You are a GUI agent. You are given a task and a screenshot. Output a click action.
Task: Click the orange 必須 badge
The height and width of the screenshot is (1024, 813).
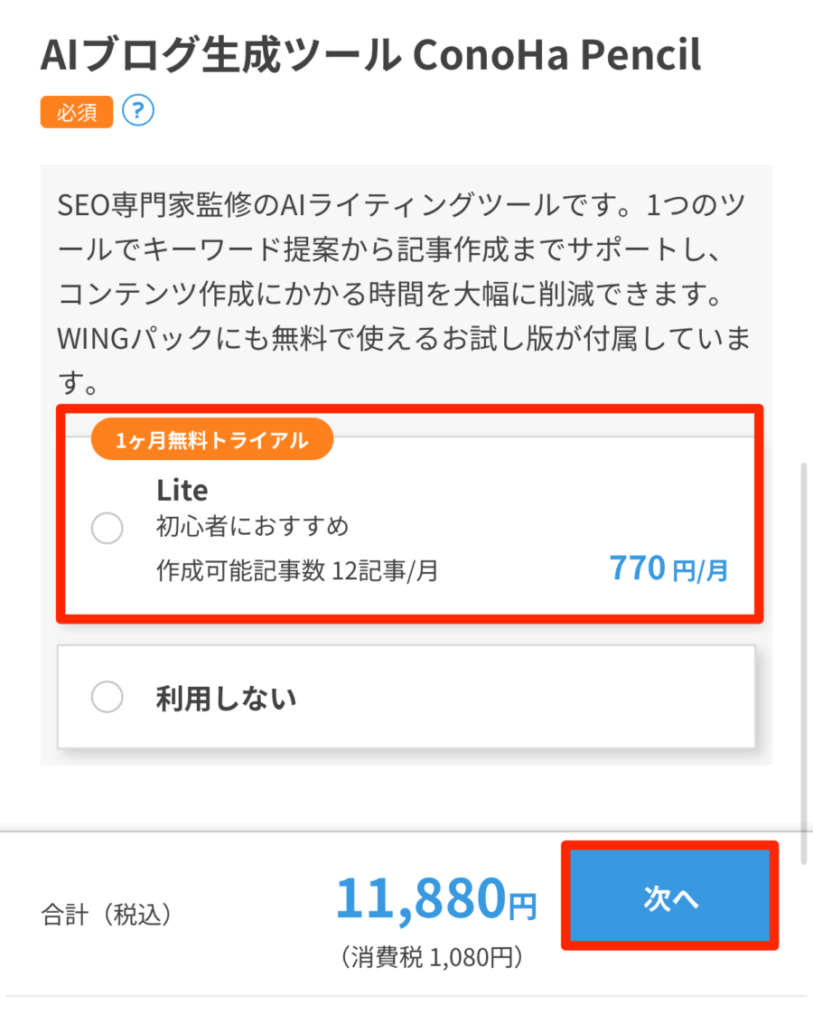pos(77,112)
